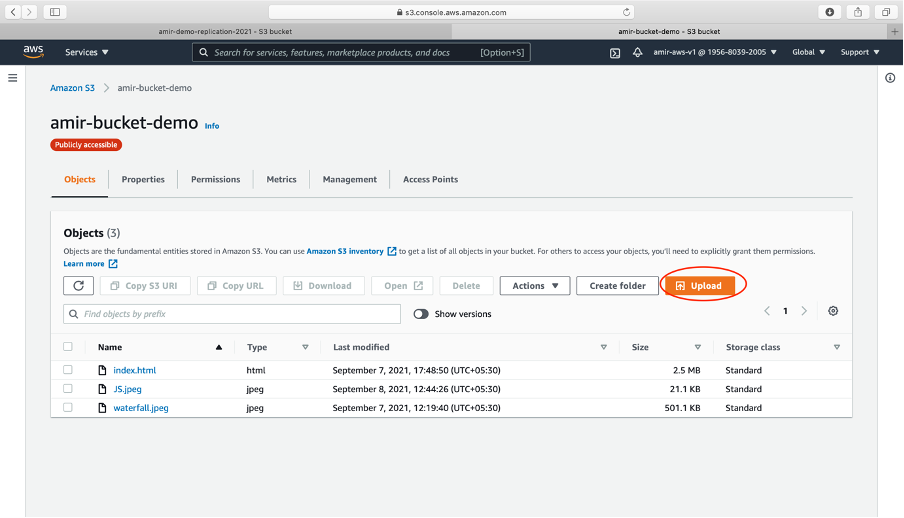Click the Download button
The width and height of the screenshot is (904, 518).
tap(323, 286)
